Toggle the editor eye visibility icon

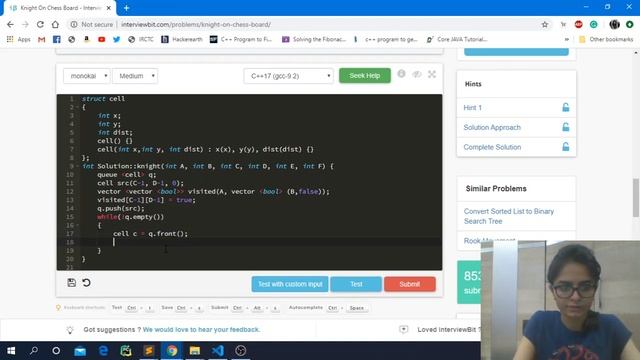416,74
